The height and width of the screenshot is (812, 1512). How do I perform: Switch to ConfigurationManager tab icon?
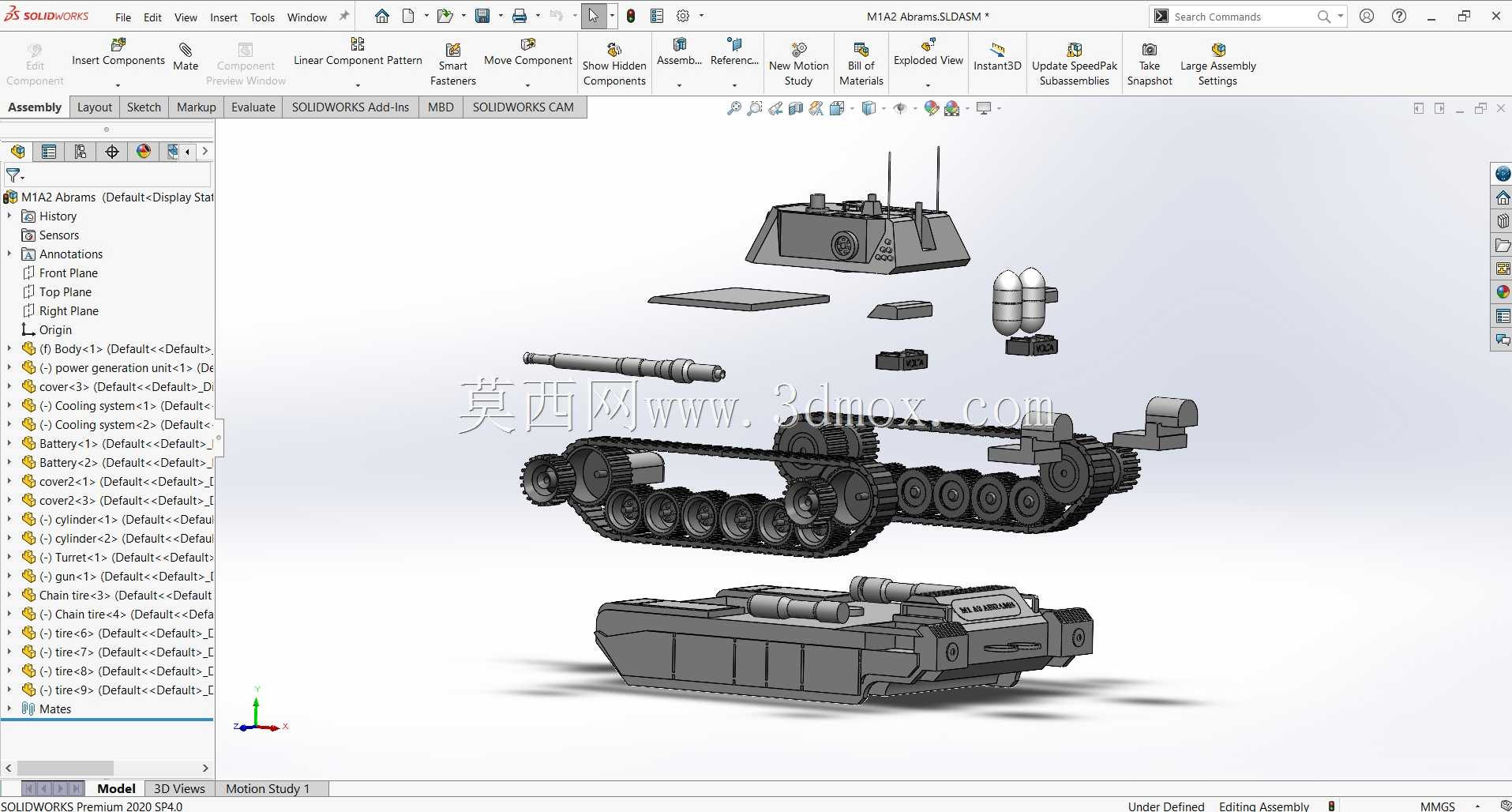[x=81, y=152]
